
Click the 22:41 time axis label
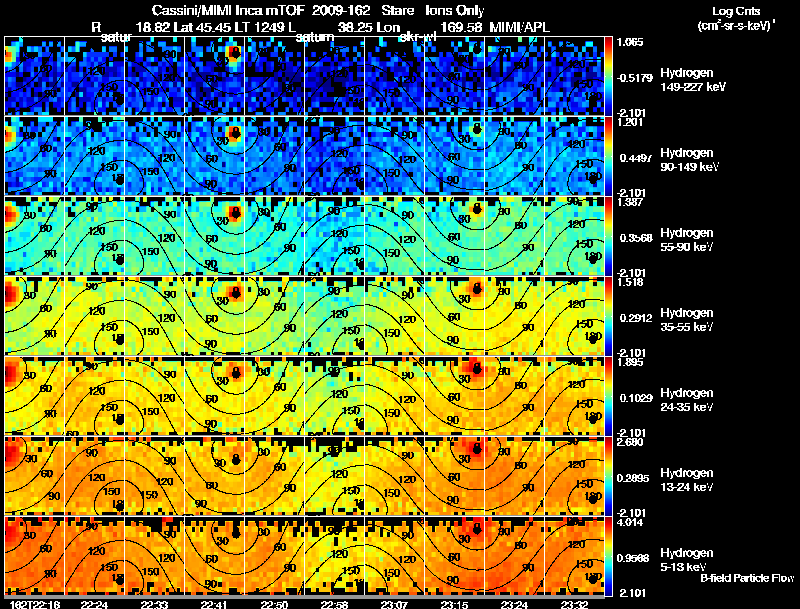[x=214, y=605]
